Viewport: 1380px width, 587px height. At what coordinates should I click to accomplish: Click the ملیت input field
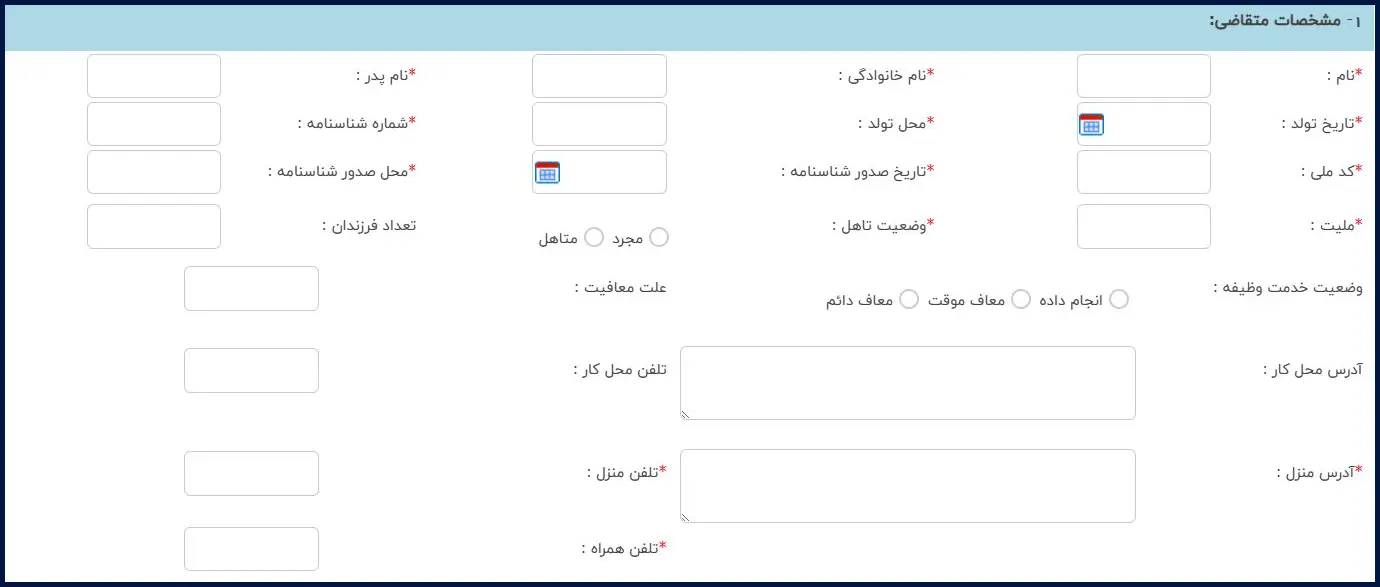coord(1143,226)
